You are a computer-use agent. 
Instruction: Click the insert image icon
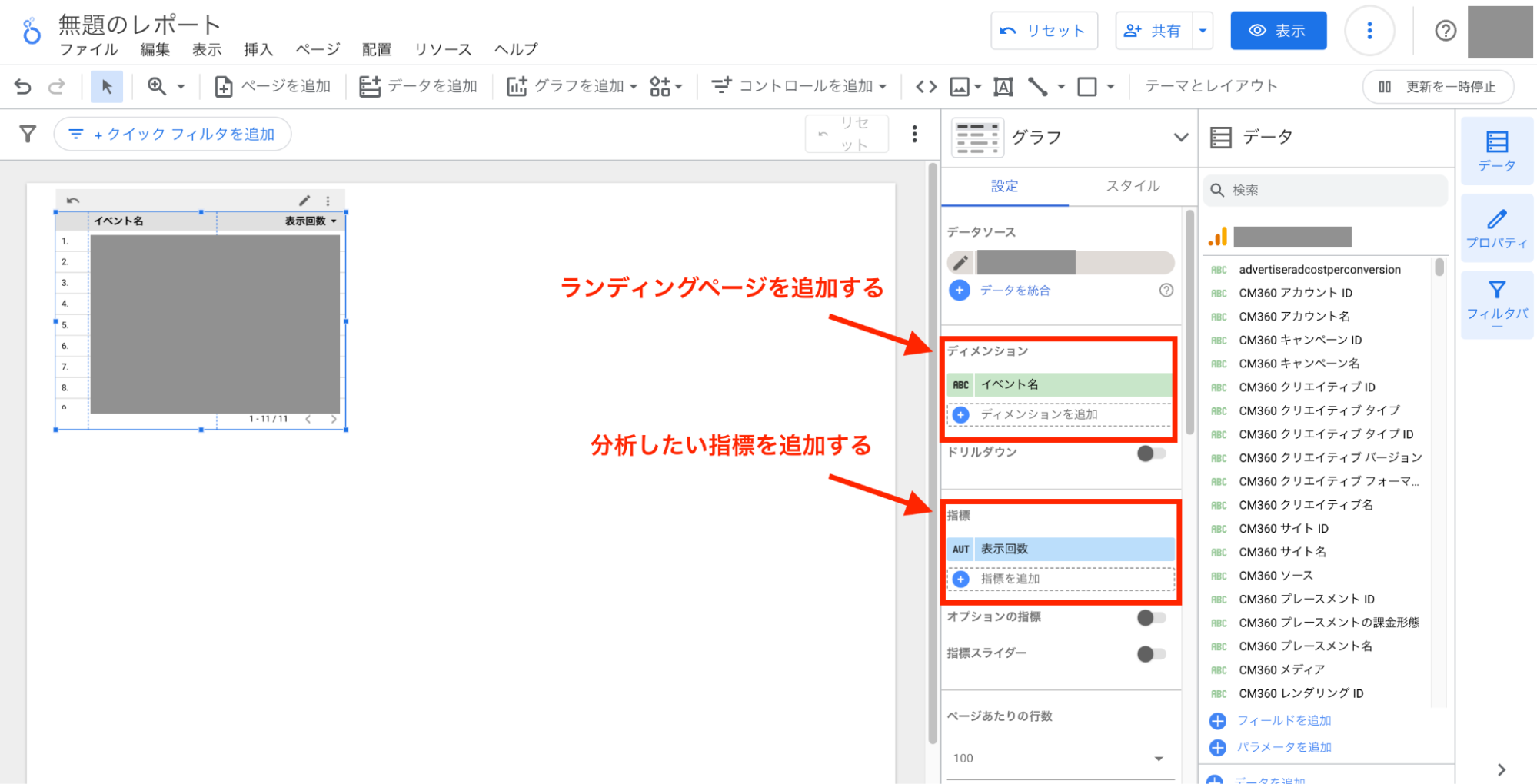click(960, 87)
